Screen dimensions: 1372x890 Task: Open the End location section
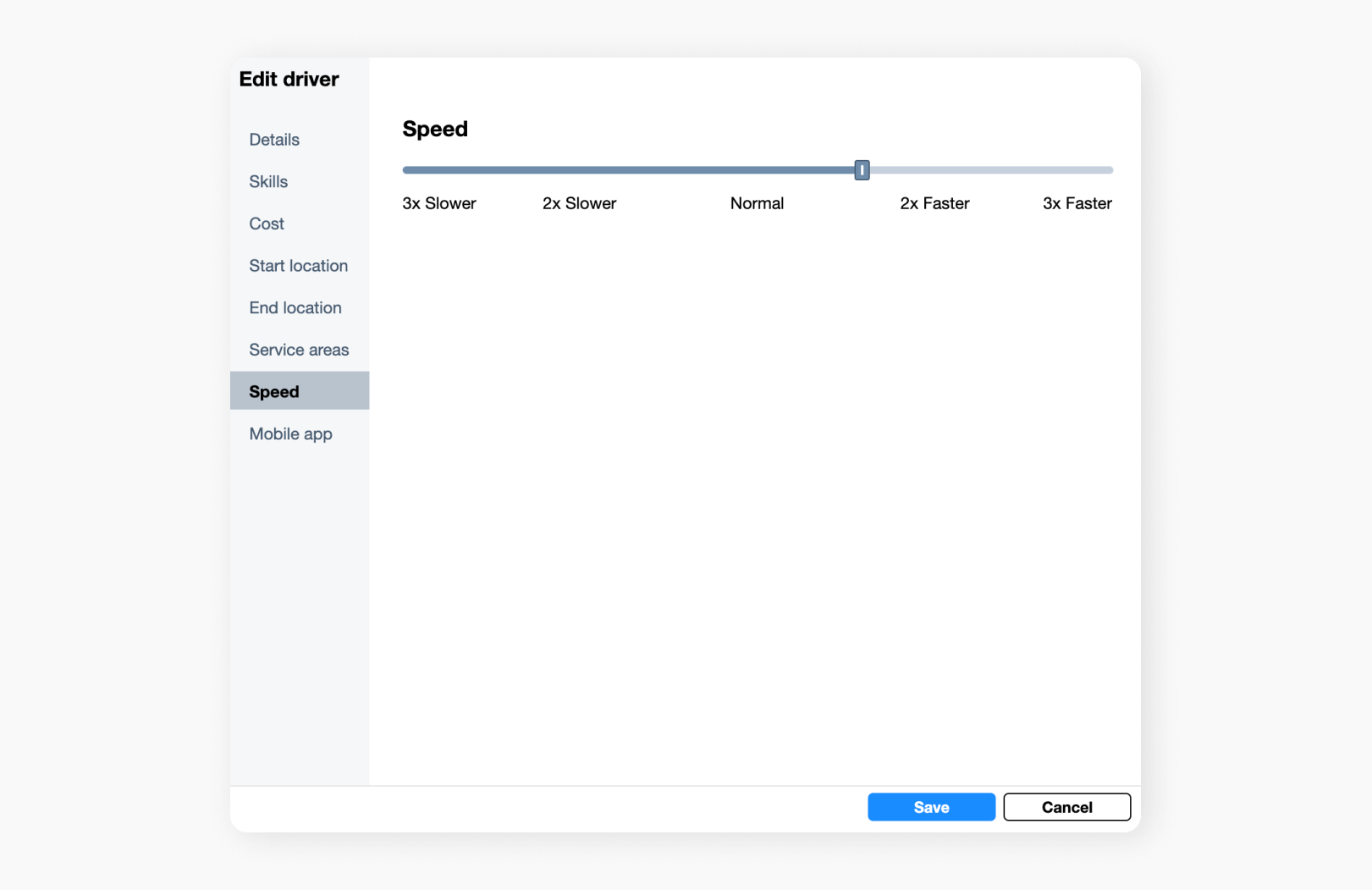pos(295,308)
